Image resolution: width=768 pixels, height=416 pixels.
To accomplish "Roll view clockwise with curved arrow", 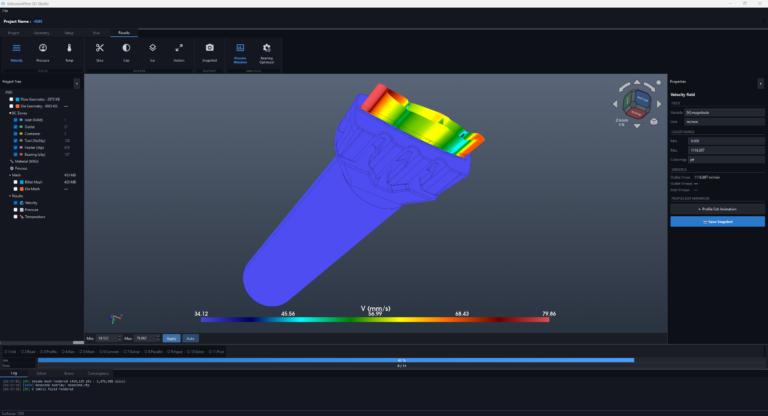I will click(649, 87).
